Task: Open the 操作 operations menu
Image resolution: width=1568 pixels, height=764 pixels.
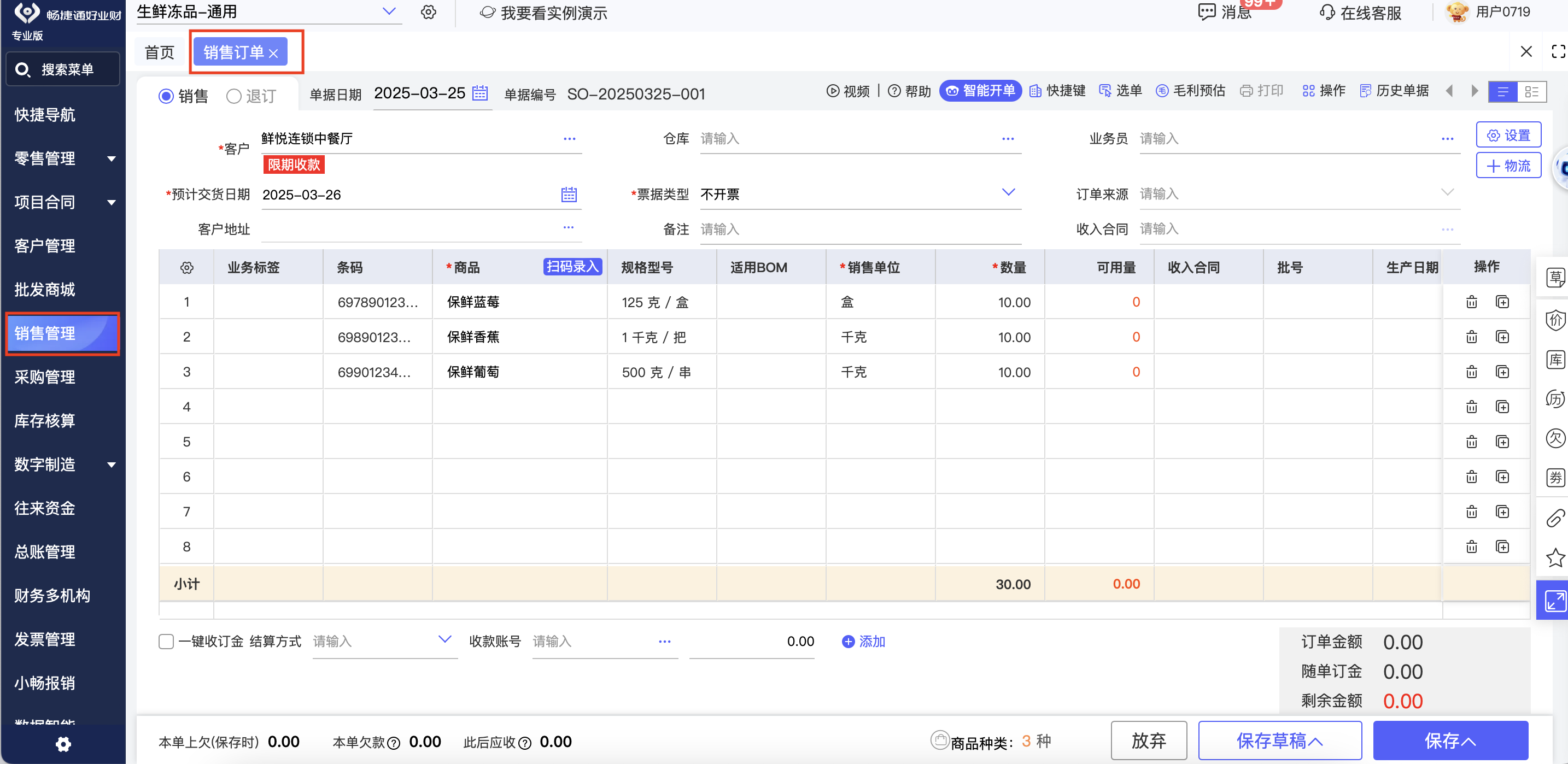Action: (x=1323, y=91)
